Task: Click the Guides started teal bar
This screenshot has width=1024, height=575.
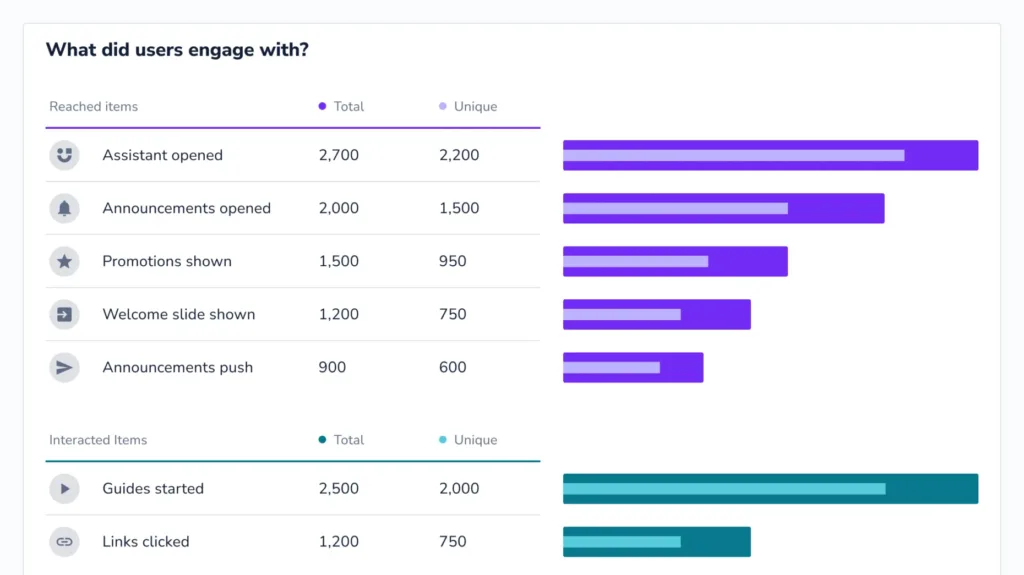Action: pos(771,489)
